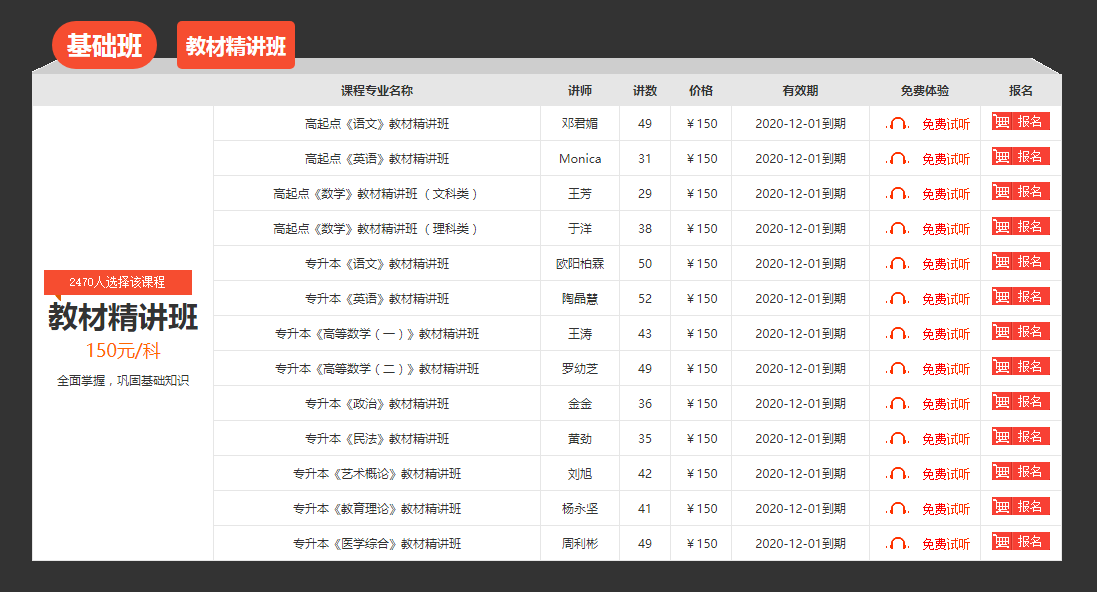
Task: Click lecturer name 陶晶慧
Action: coord(580,299)
